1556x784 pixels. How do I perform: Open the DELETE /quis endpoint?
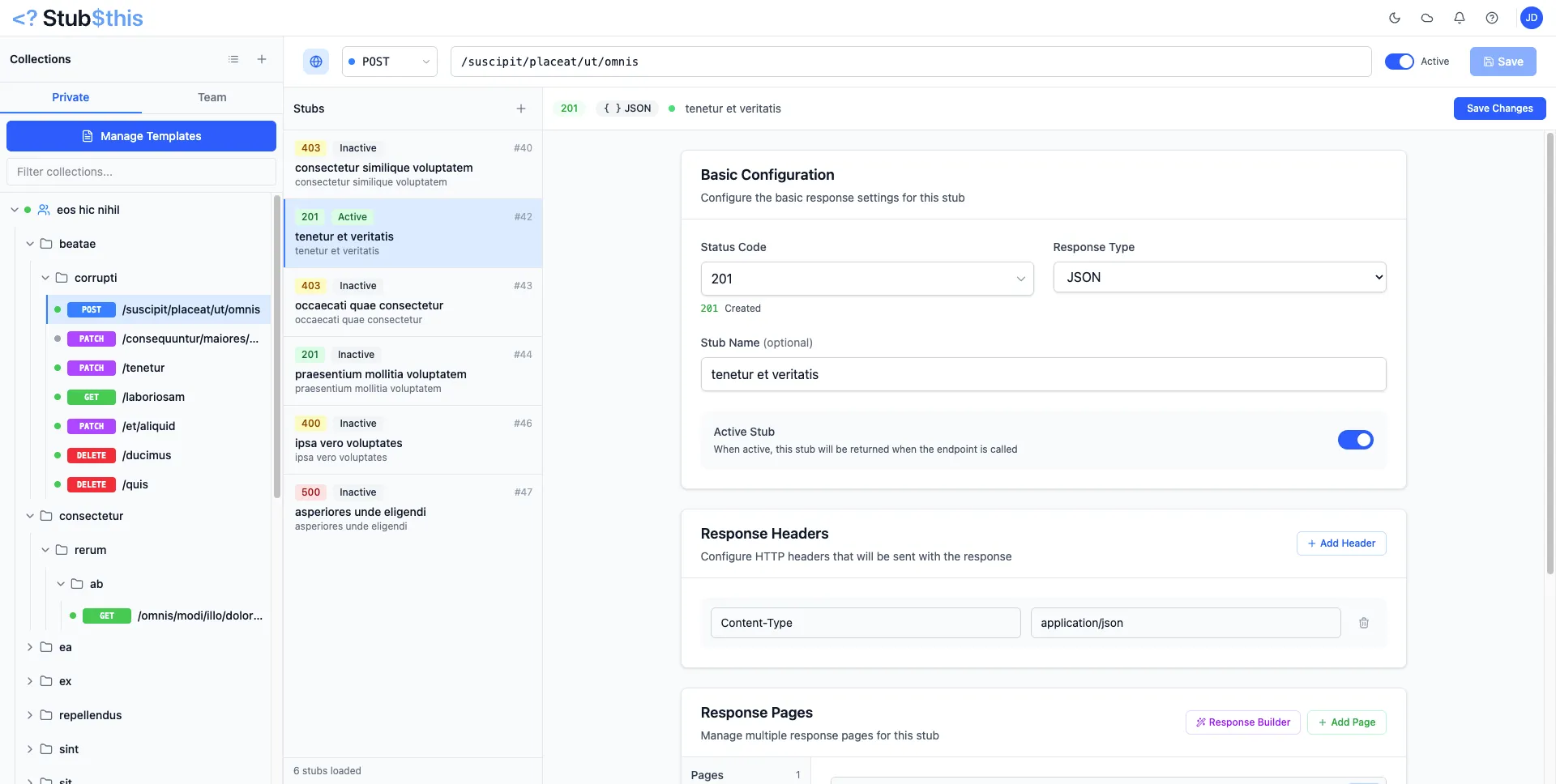click(159, 484)
